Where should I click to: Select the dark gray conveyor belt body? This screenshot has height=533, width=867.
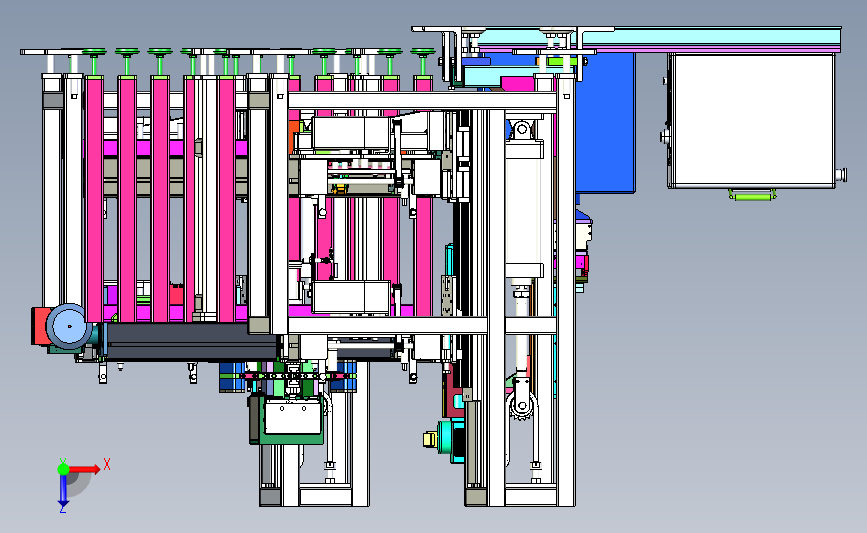pyautogui.click(x=191, y=342)
